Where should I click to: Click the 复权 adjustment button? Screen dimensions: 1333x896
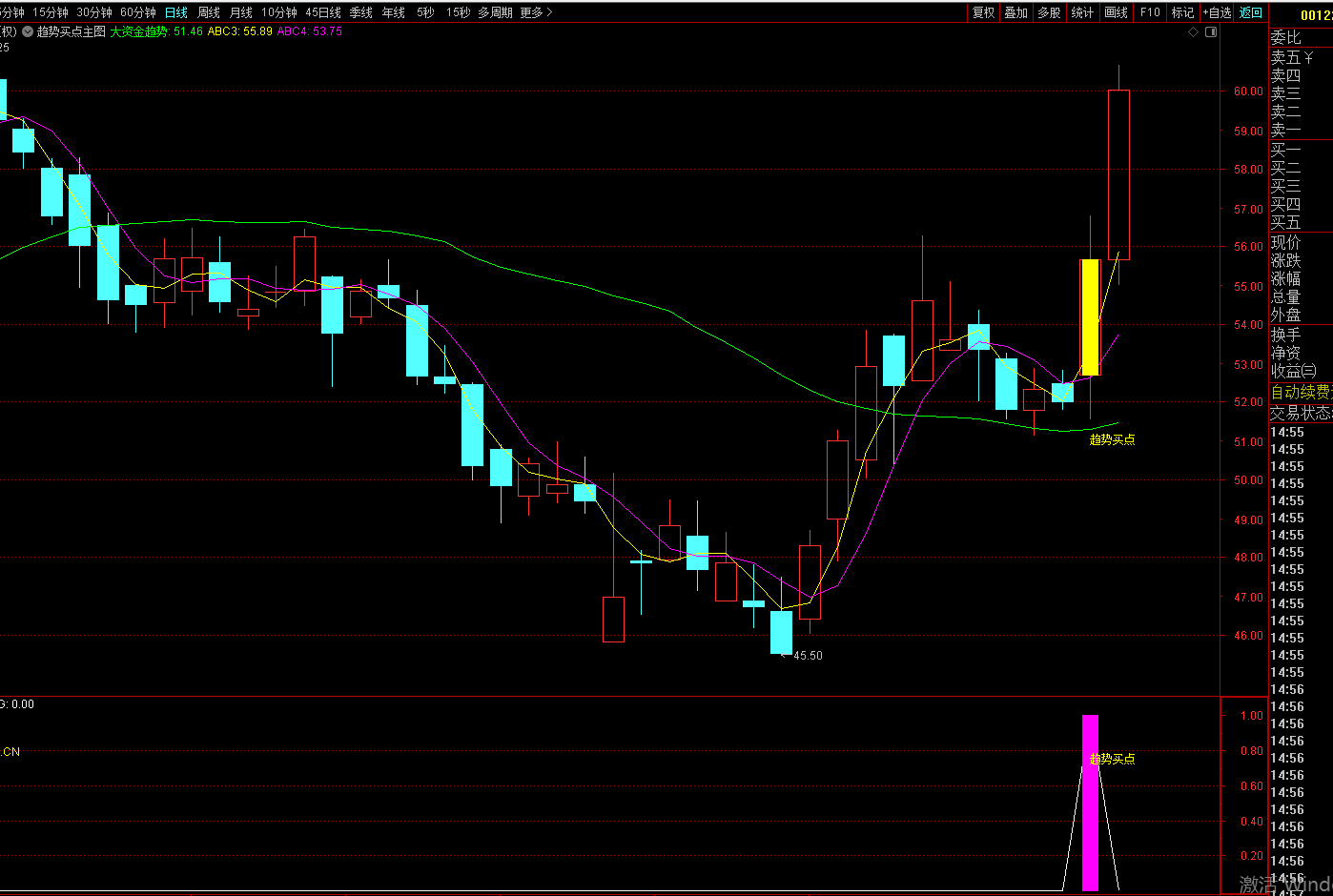pyautogui.click(x=983, y=12)
